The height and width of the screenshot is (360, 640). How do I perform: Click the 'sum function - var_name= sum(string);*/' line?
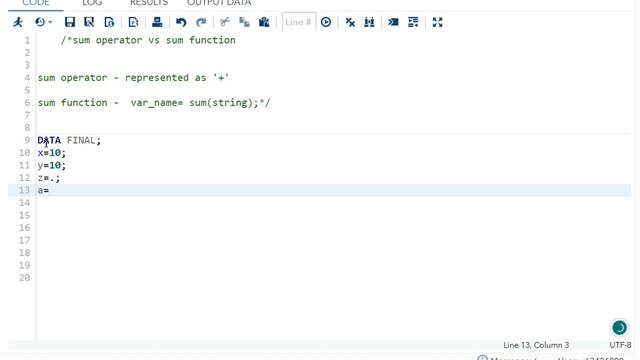click(154, 102)
